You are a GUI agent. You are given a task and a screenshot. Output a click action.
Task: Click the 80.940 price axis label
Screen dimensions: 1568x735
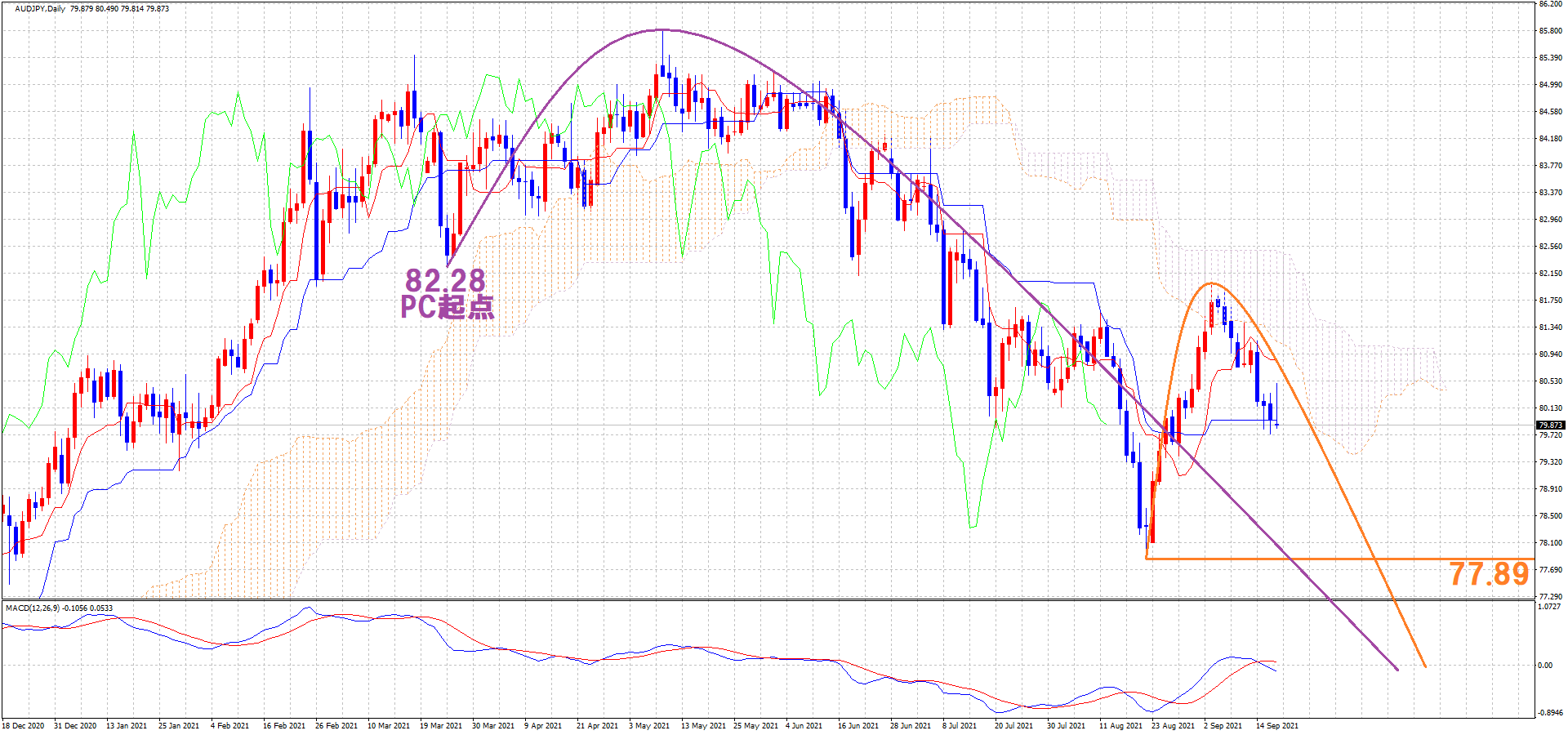(x=1550, y=354)
